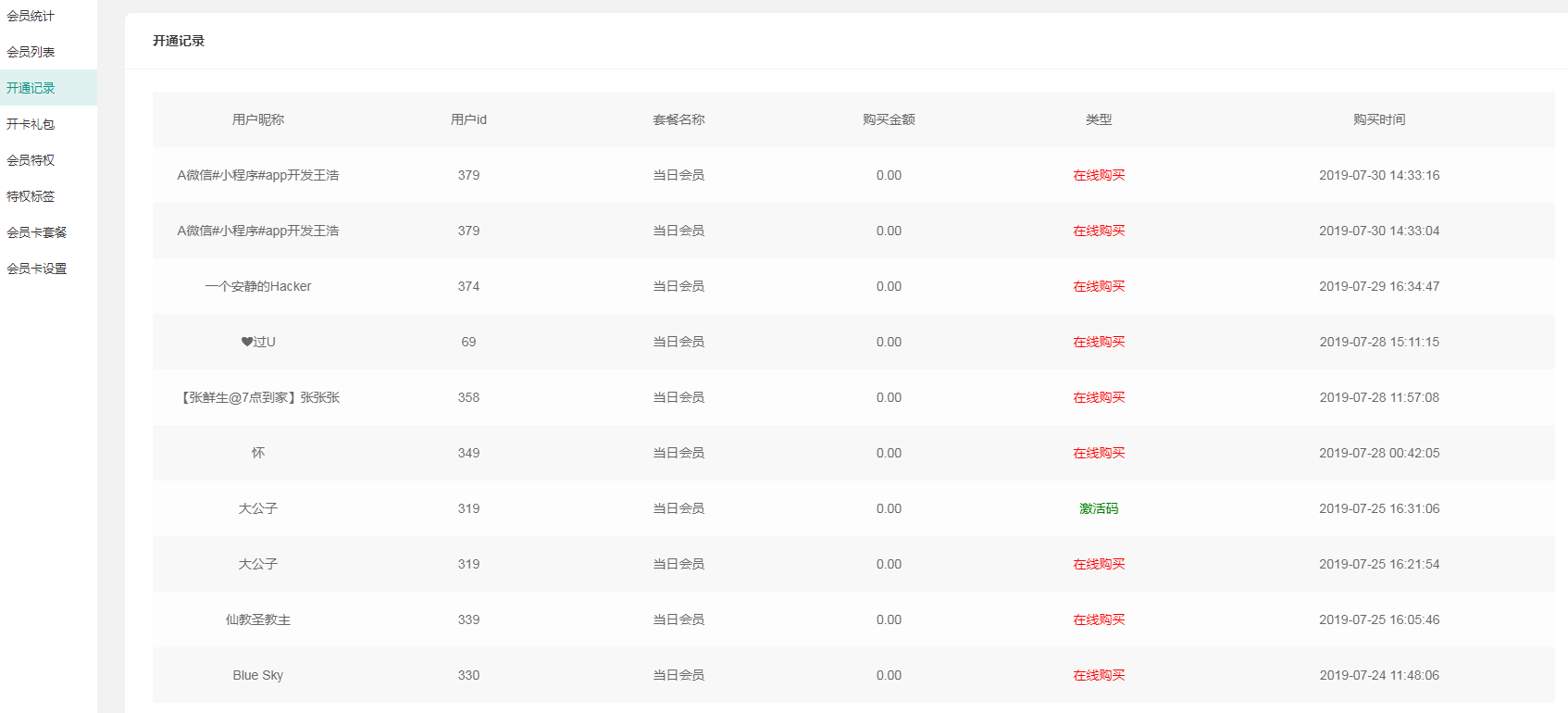
Task: Click user id 379 in the 14:33:16 row
Action: pyautogui.click(x=468, y=175)
